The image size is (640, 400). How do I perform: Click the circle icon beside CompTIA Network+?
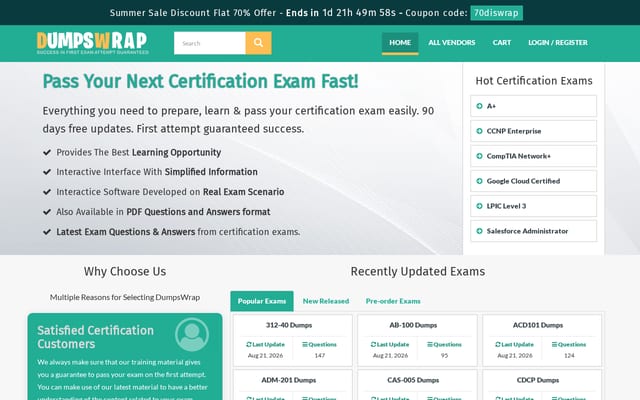pyautogui.click(x=479, y=156)
